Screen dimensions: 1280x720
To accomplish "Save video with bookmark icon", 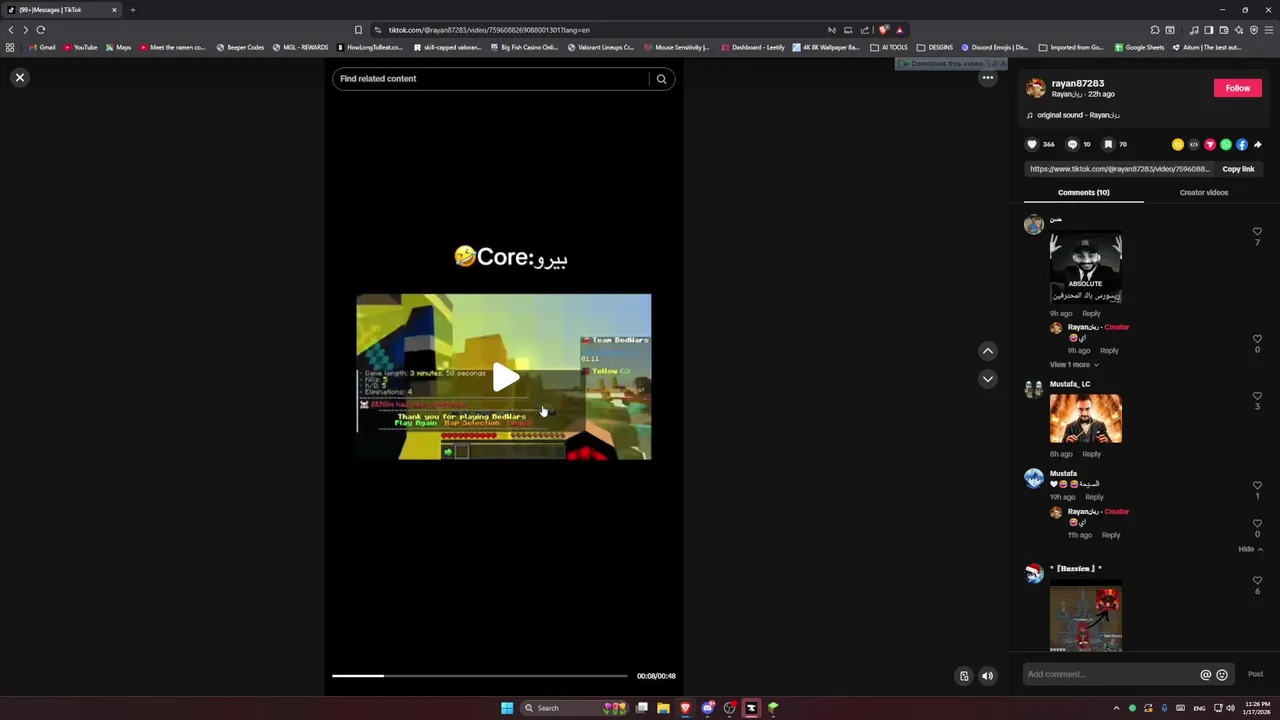I will tap(1108, 144).
